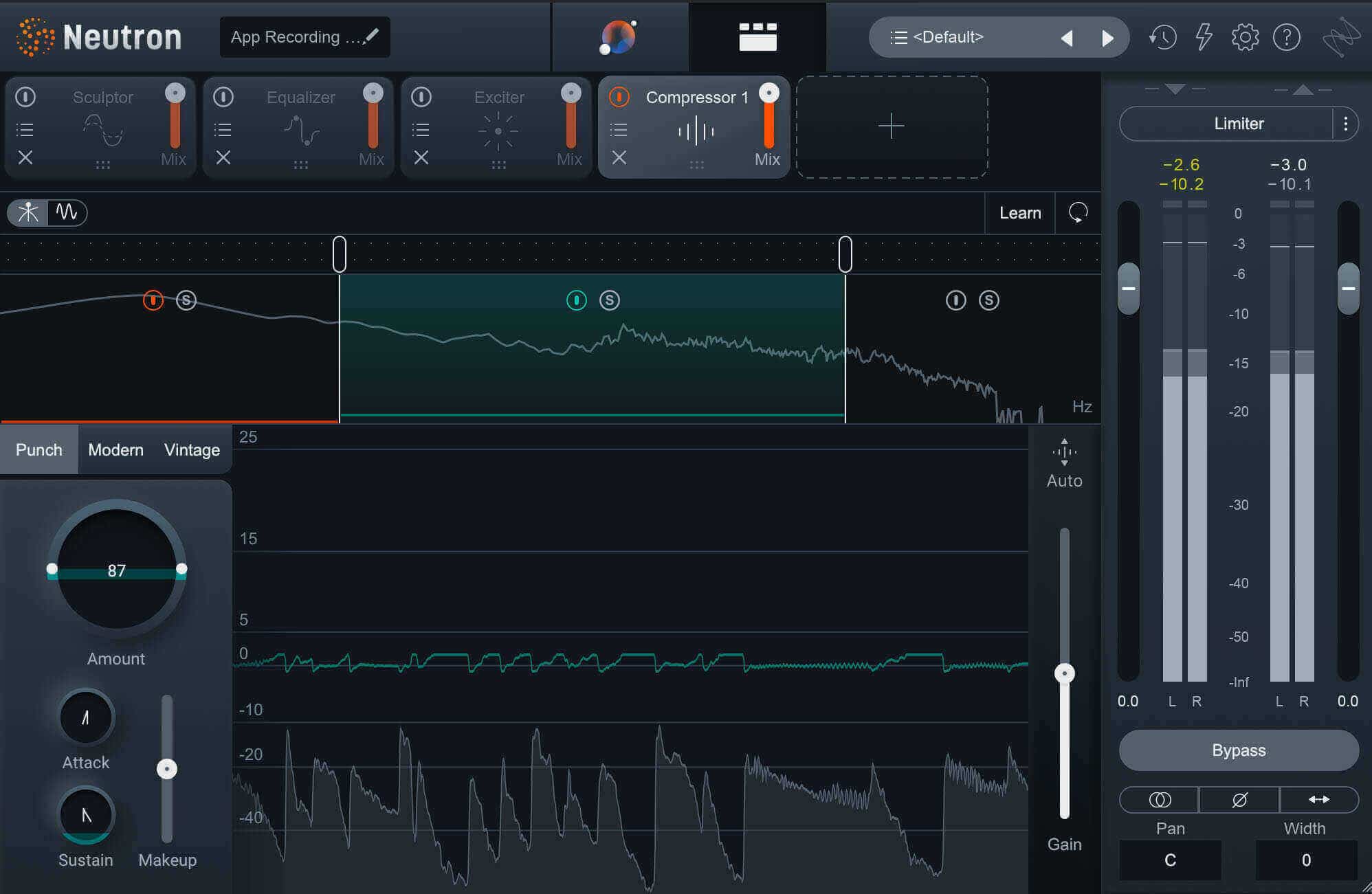Toggle Compressor 1 module power
This screenshot has height=894, width=1372.
pyautogui.click(x=619, y=97)
